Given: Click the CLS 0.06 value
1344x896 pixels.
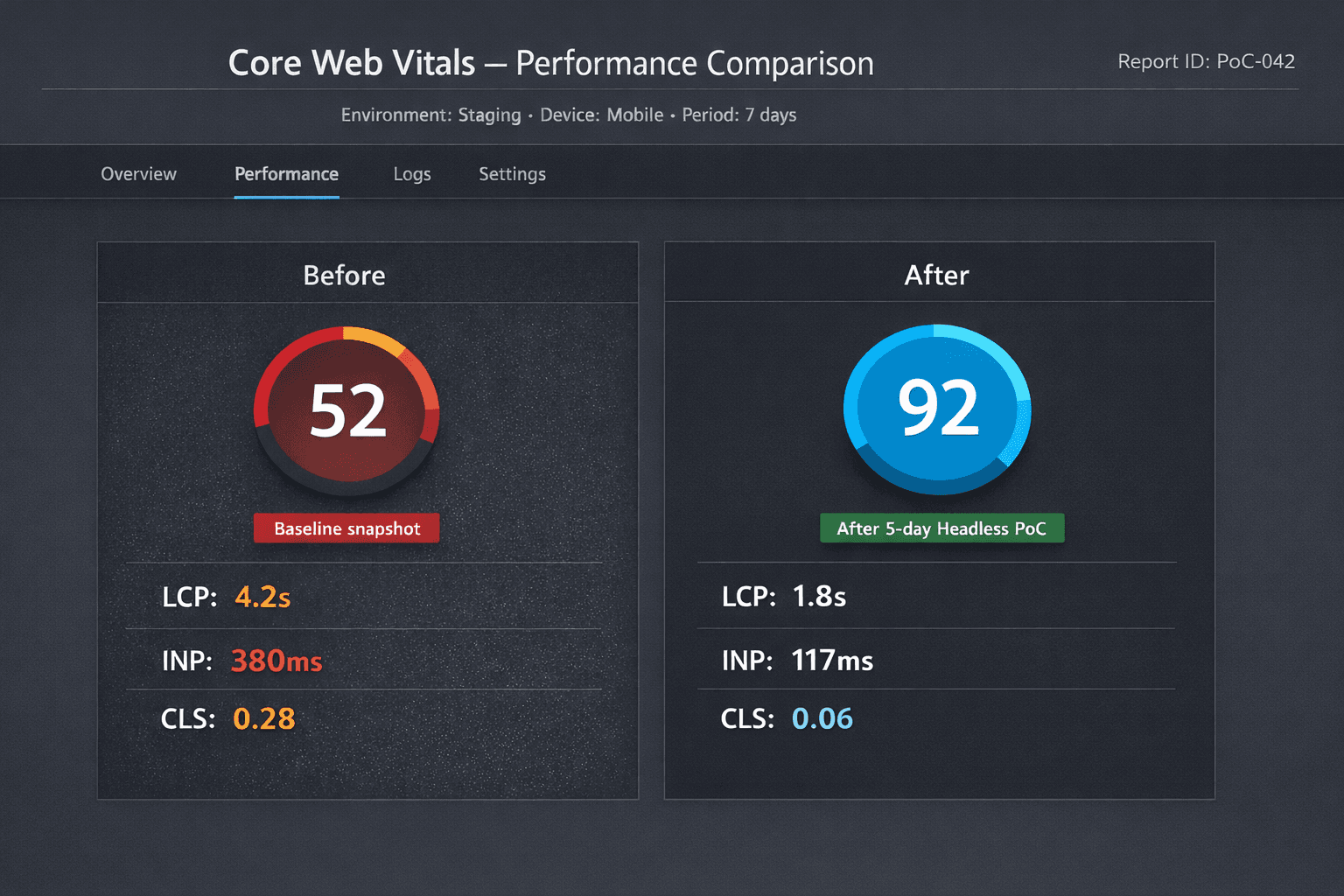Looking at the screenshot, I should (x=822, y=718).
